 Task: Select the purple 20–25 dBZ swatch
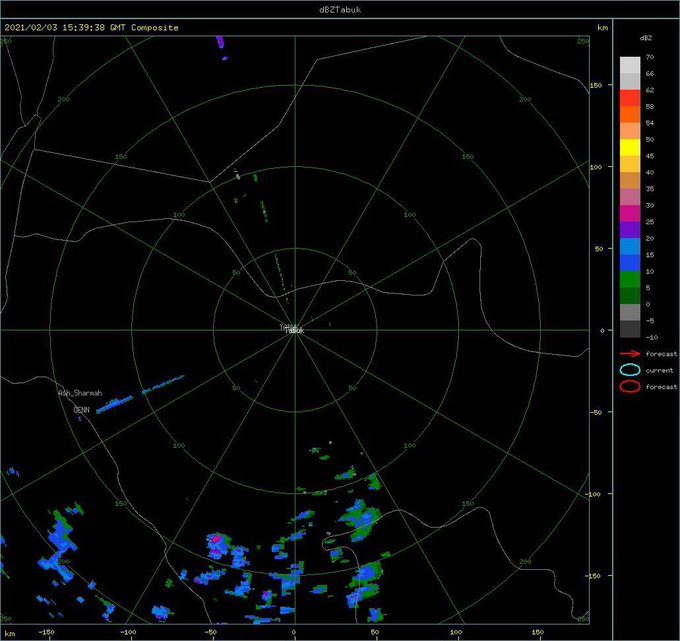(630, 230)
